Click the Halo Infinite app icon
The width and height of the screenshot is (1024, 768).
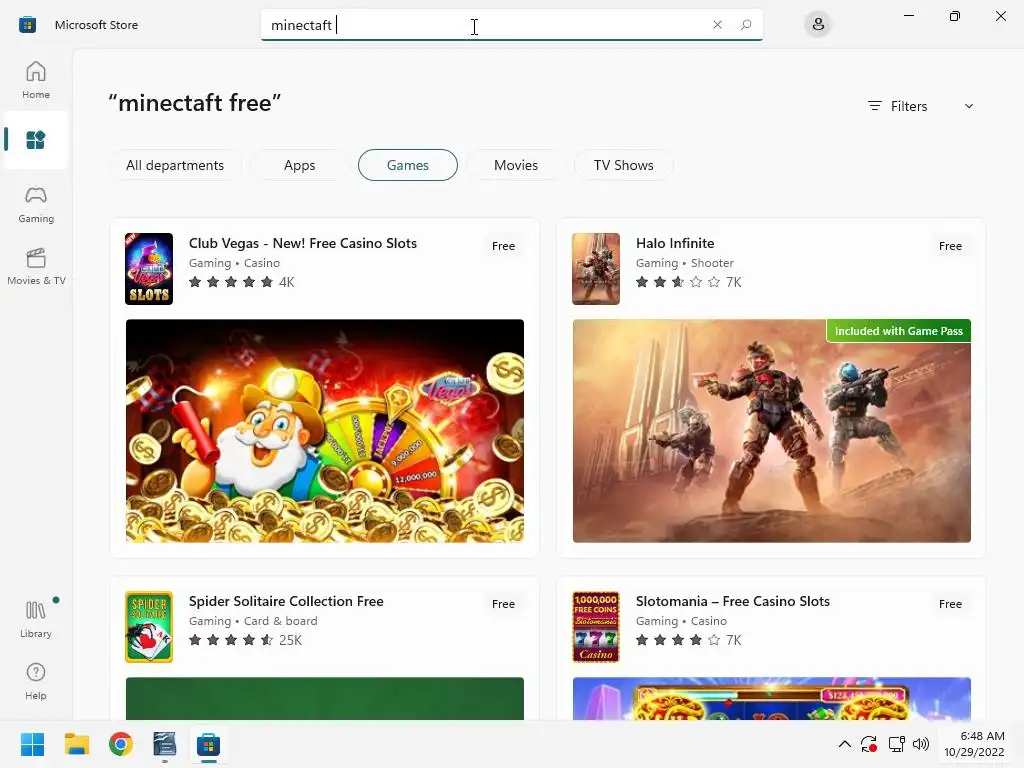596,268
